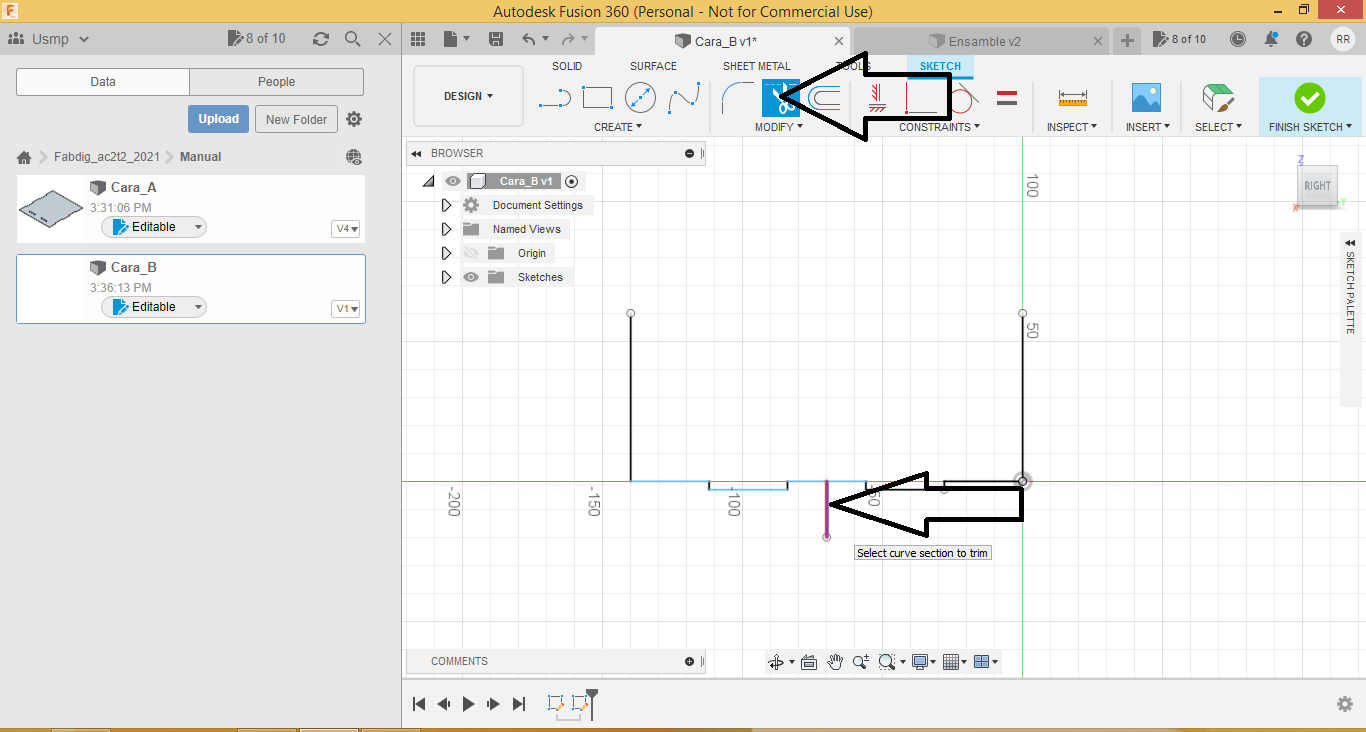Viewport: 1366px width, 732px height.
Task: Select the Measure tool in Inspect
Action: (1072, 98)
